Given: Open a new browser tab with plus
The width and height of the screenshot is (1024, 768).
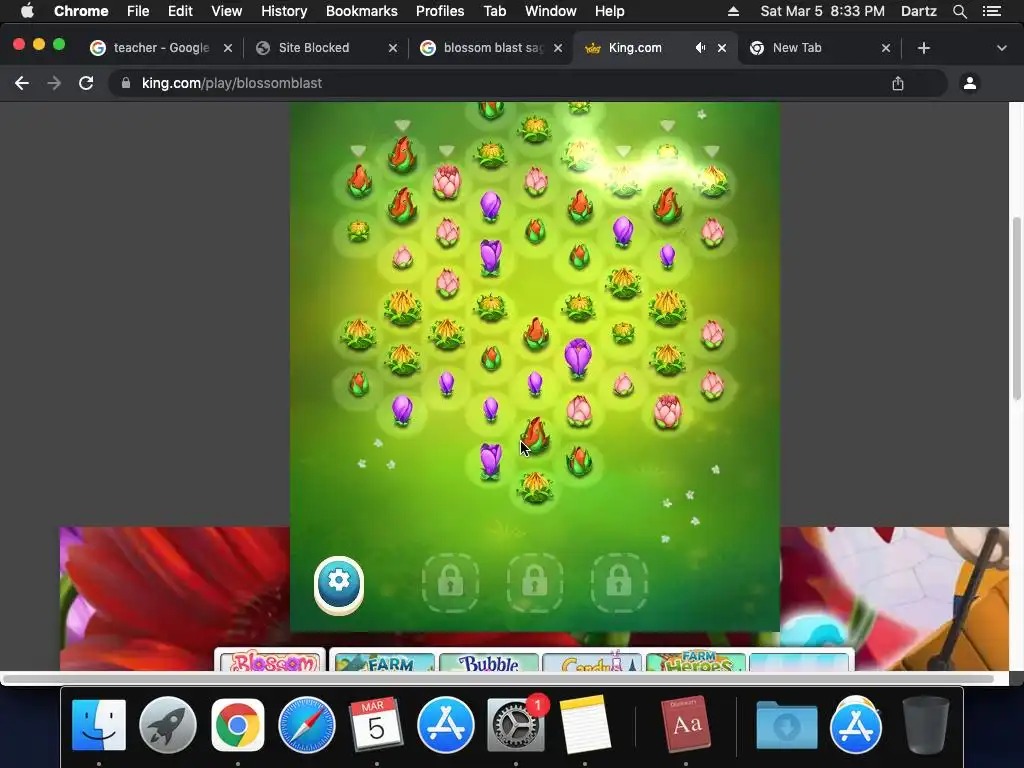Looking at the screenshot, I should (923, 48).
